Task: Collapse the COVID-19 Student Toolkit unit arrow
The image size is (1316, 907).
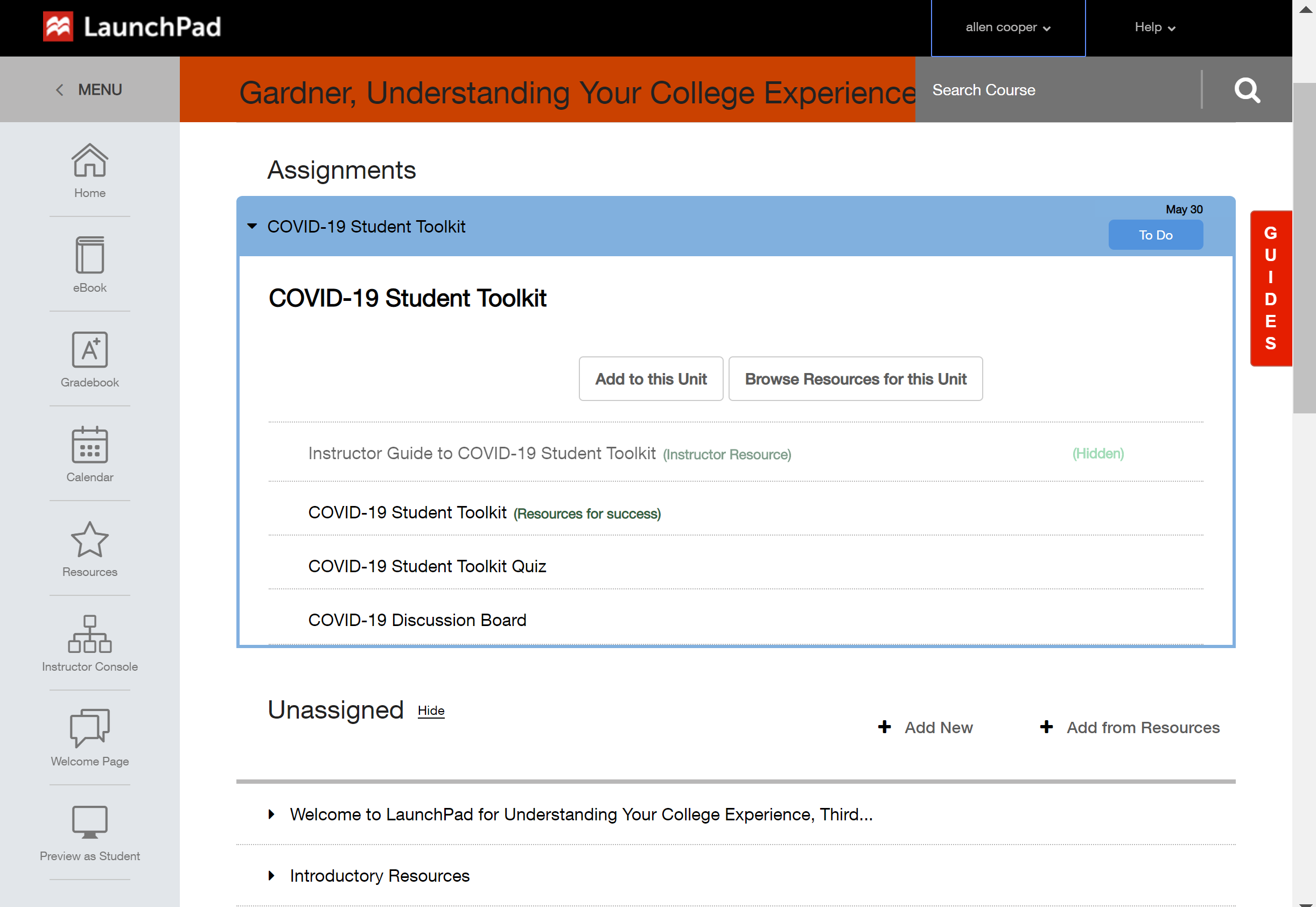Action: (x=252, y=226)
